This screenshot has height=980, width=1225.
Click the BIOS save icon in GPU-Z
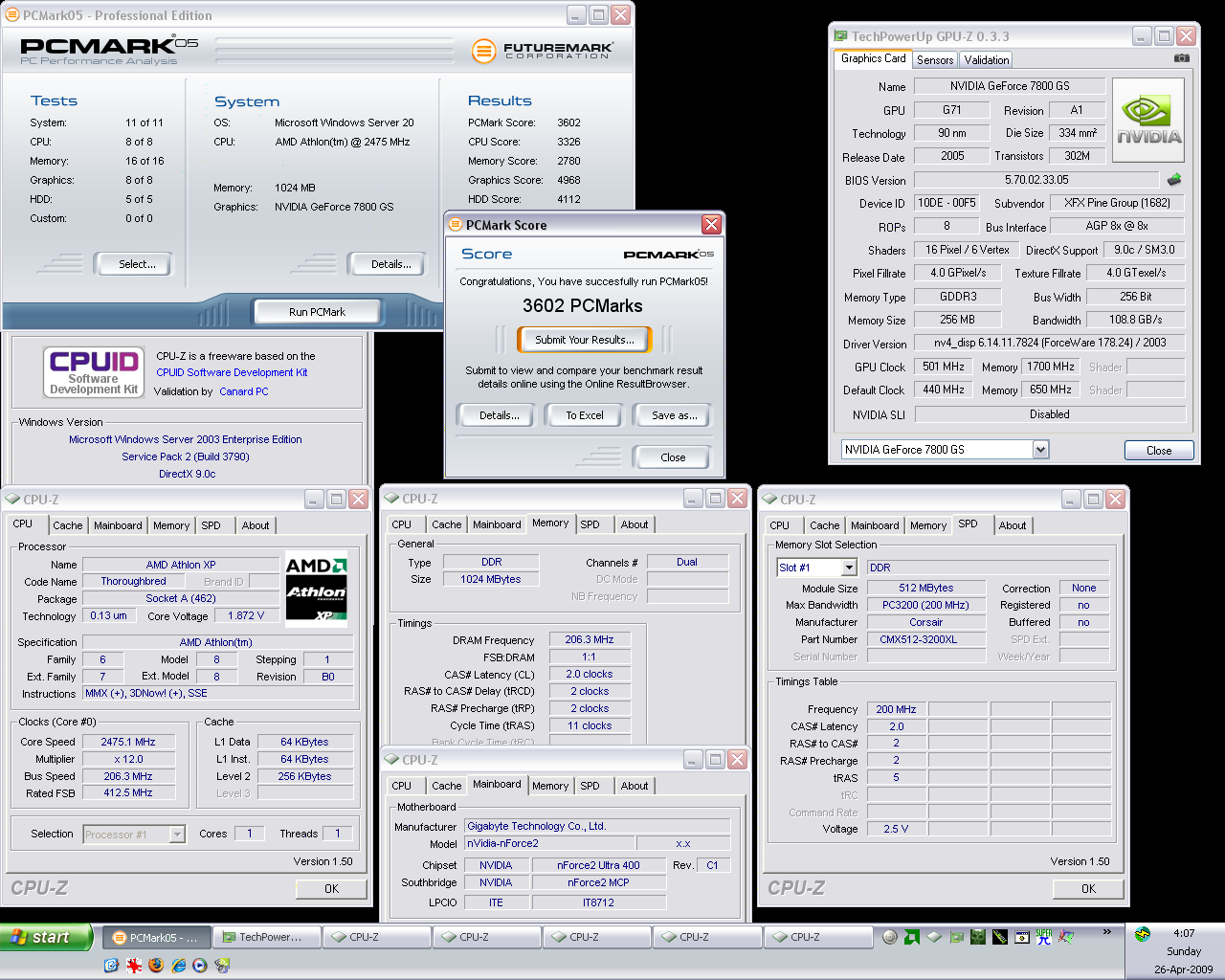1174,180
